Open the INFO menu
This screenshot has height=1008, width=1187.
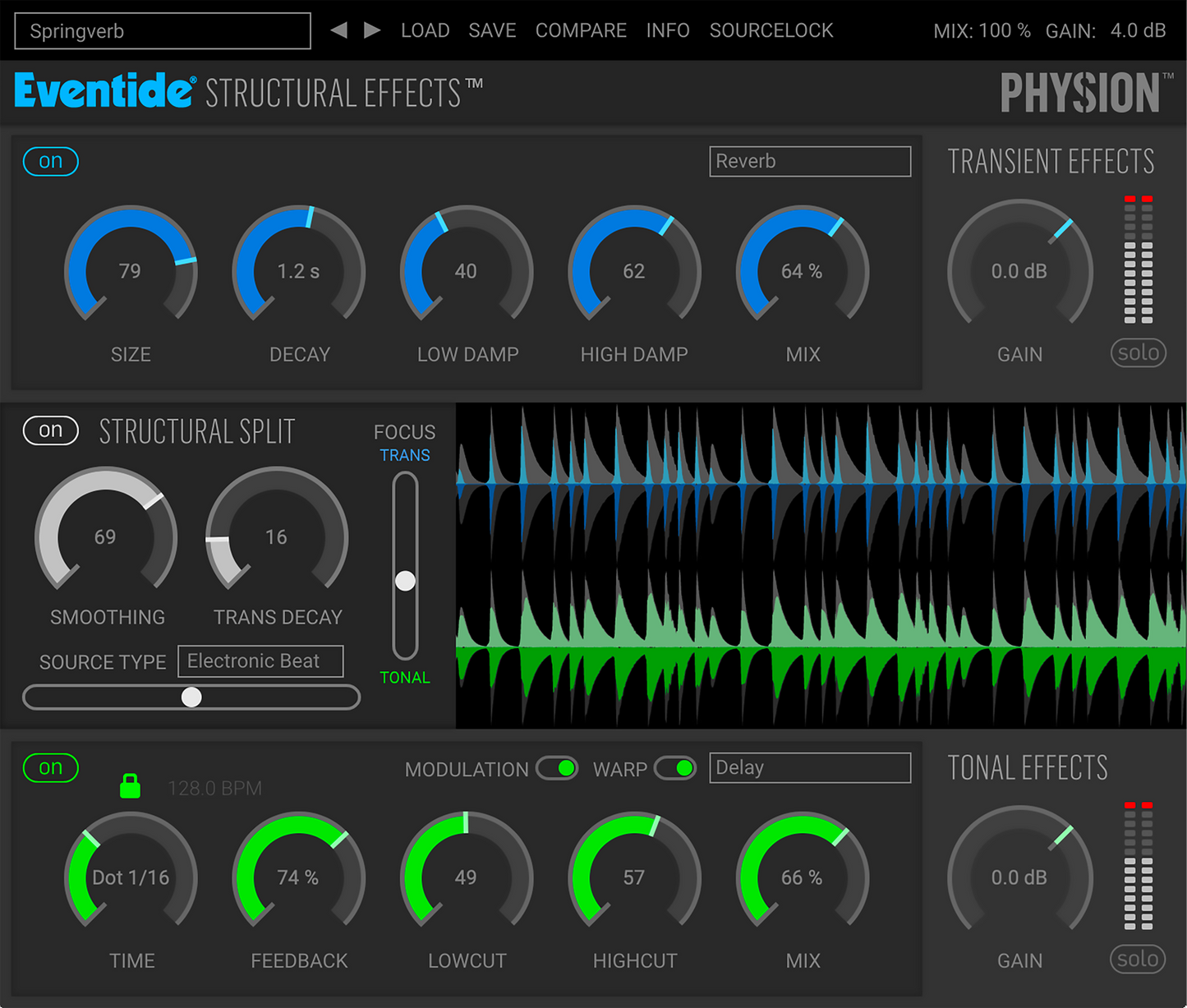point(668,30)
